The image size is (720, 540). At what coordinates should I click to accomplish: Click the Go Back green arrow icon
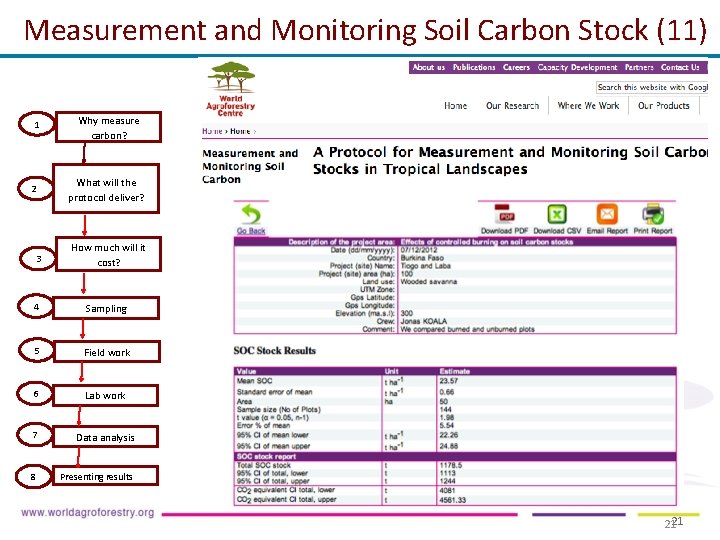251,214
